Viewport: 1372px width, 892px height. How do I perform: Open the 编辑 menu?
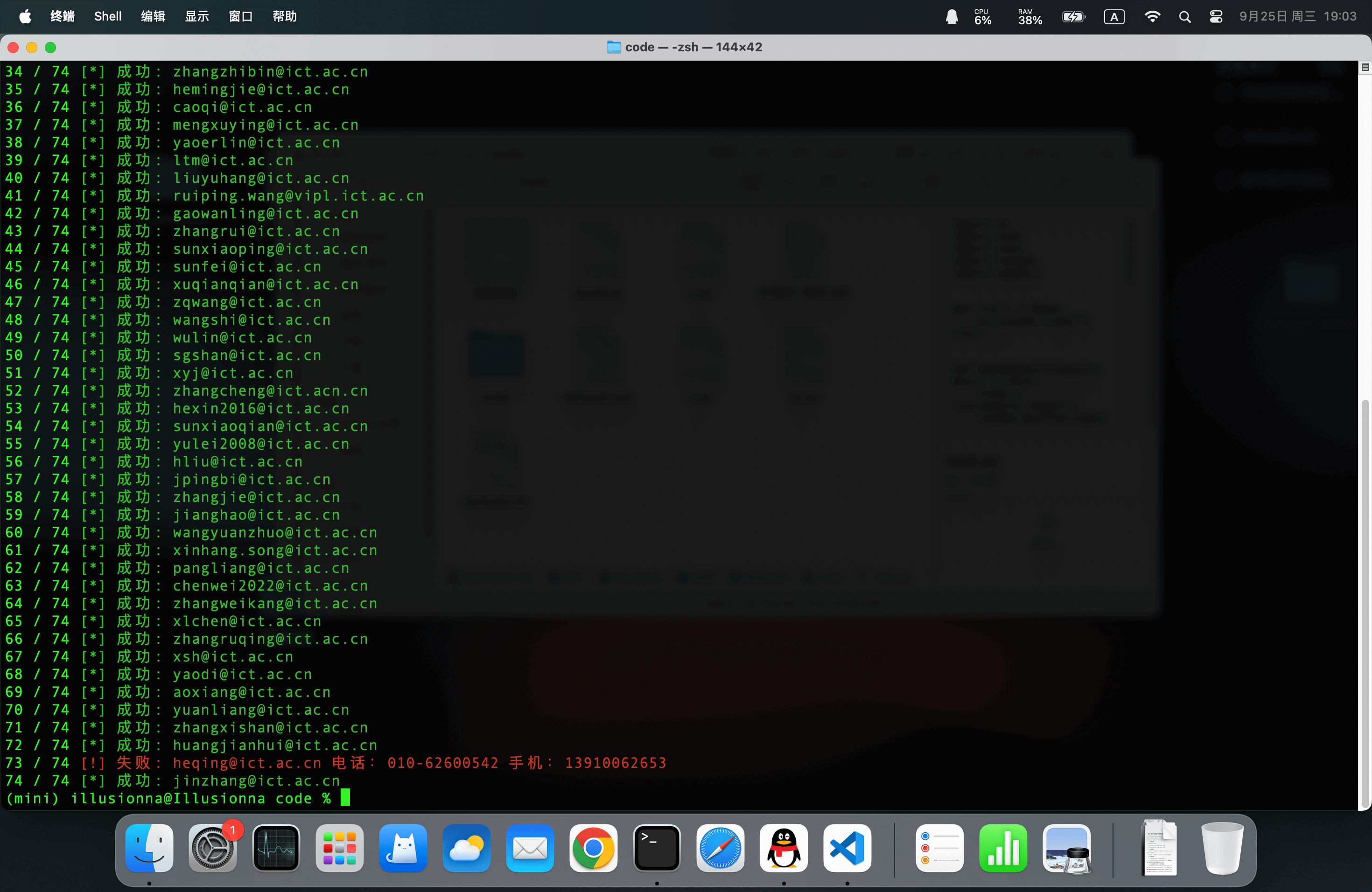click(153, 16)
